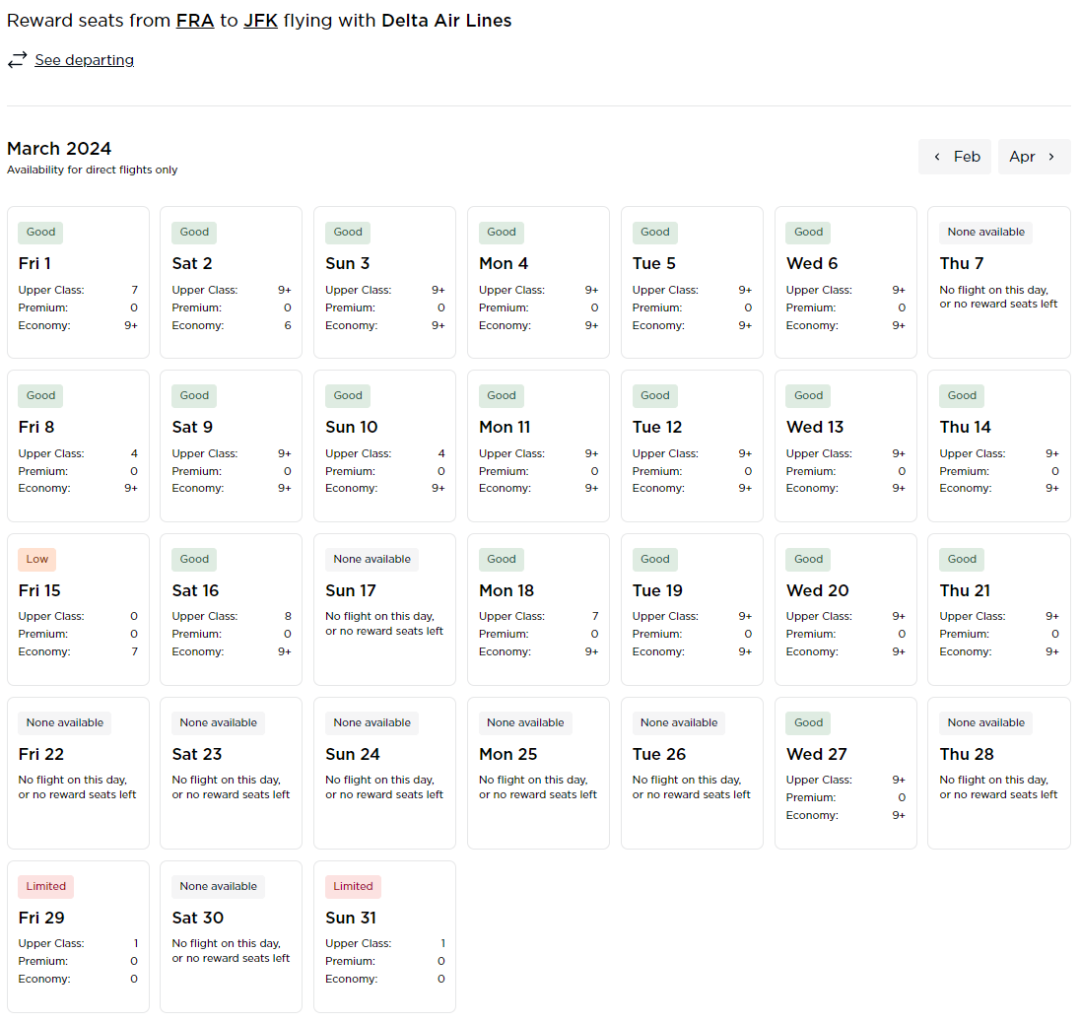1080x1023 pixels.
Task: Pick the Mon 18 date card
Action: 538,609
